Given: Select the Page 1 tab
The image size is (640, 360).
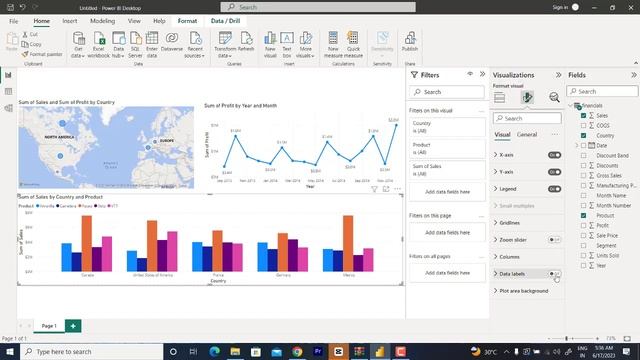Looking at the screenshot, I should 49,326.
